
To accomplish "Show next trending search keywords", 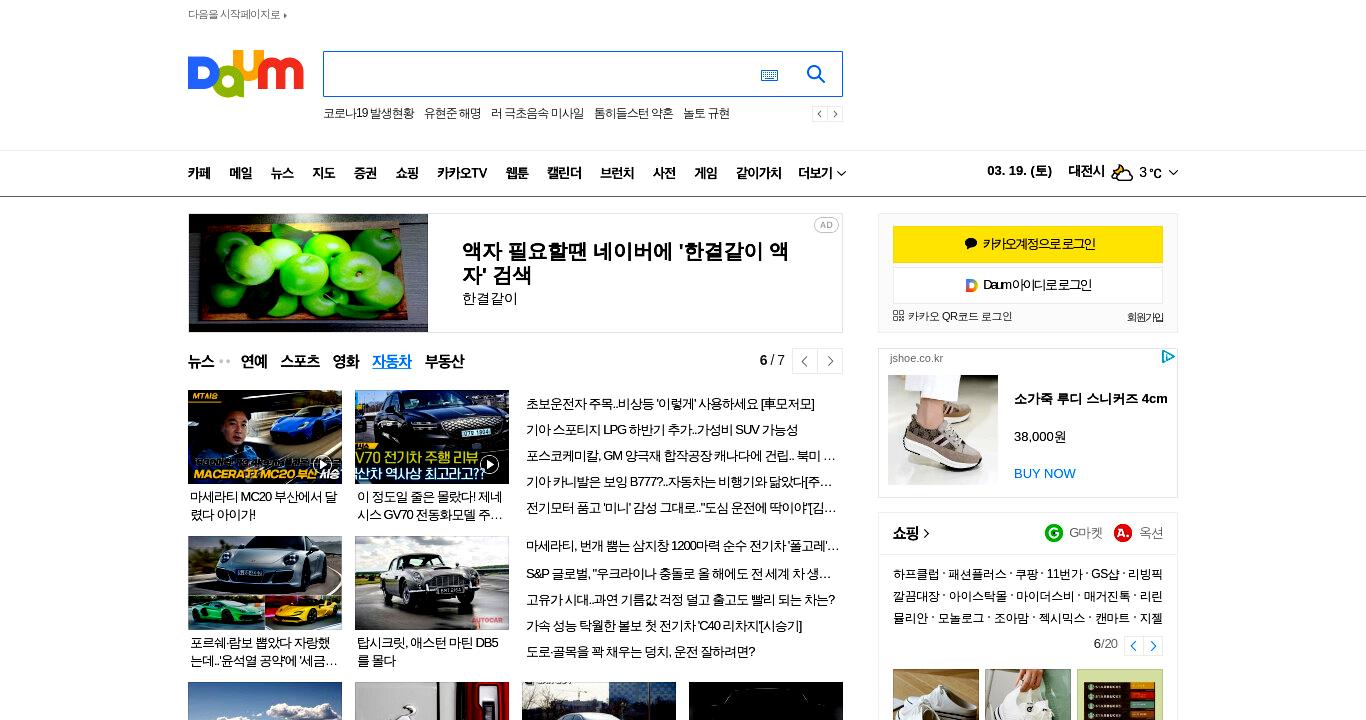I will [835, 114].
